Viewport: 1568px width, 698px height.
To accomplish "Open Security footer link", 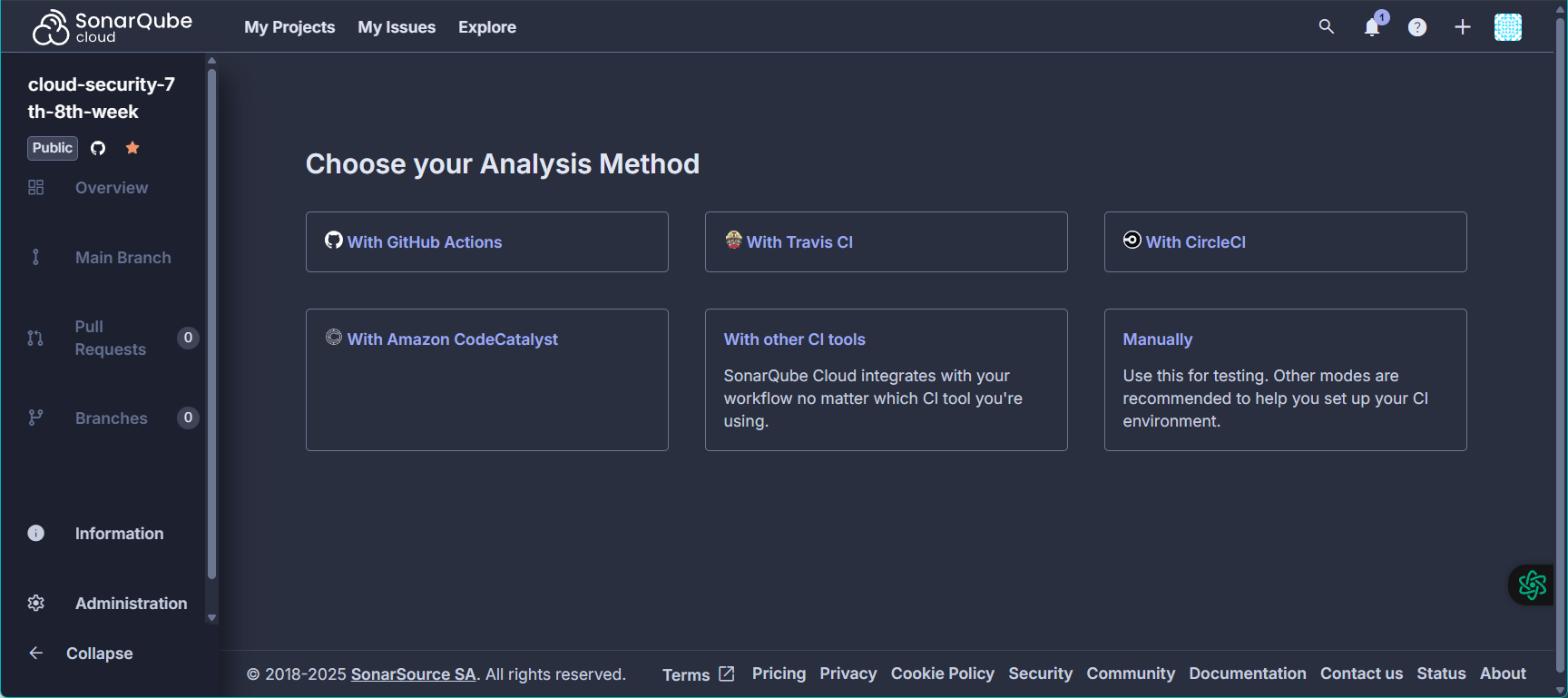I will tap(1041, 673).
